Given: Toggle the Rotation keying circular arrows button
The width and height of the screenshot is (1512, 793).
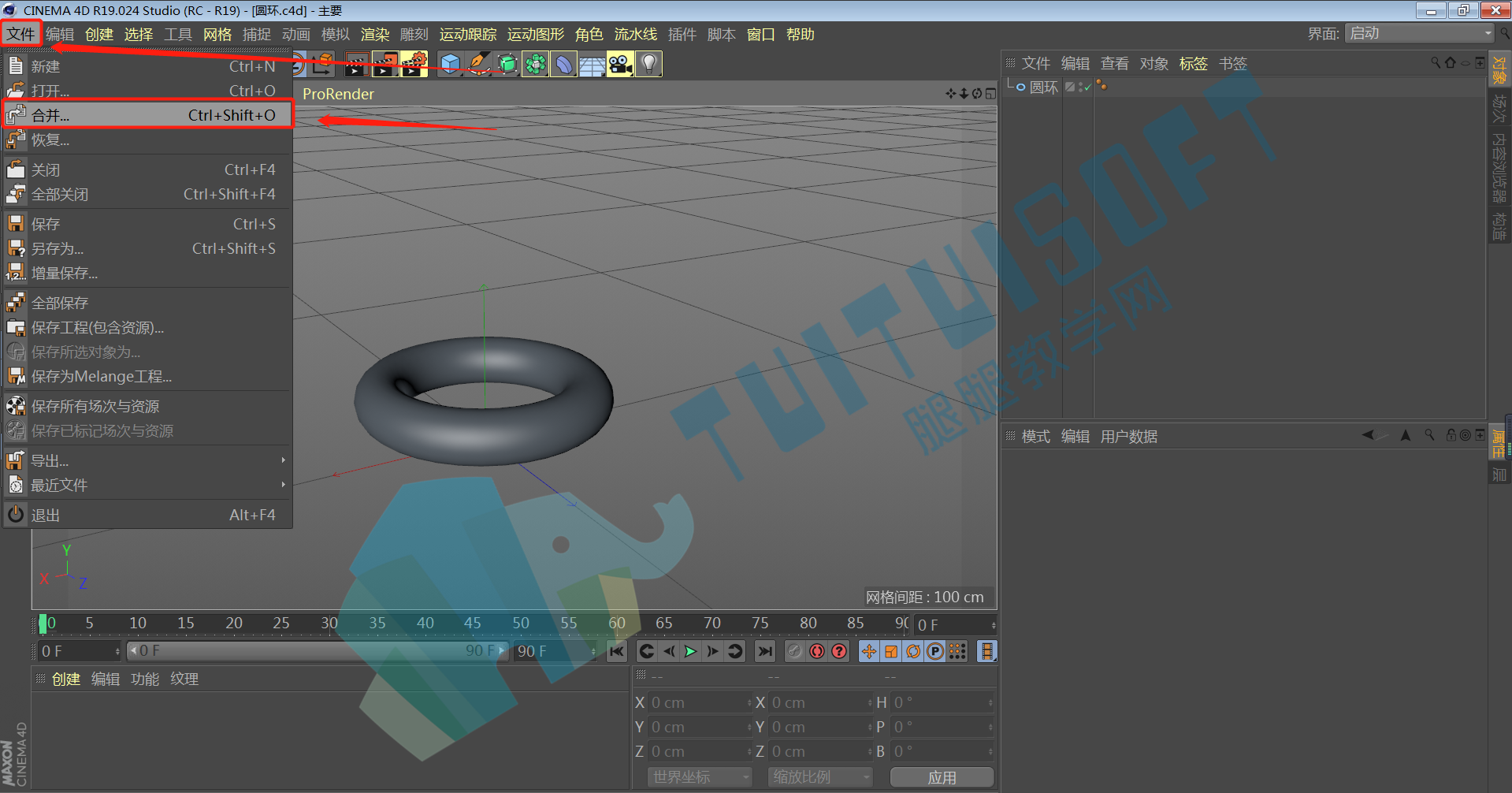Looking at the screenshot, I should 913,651.
